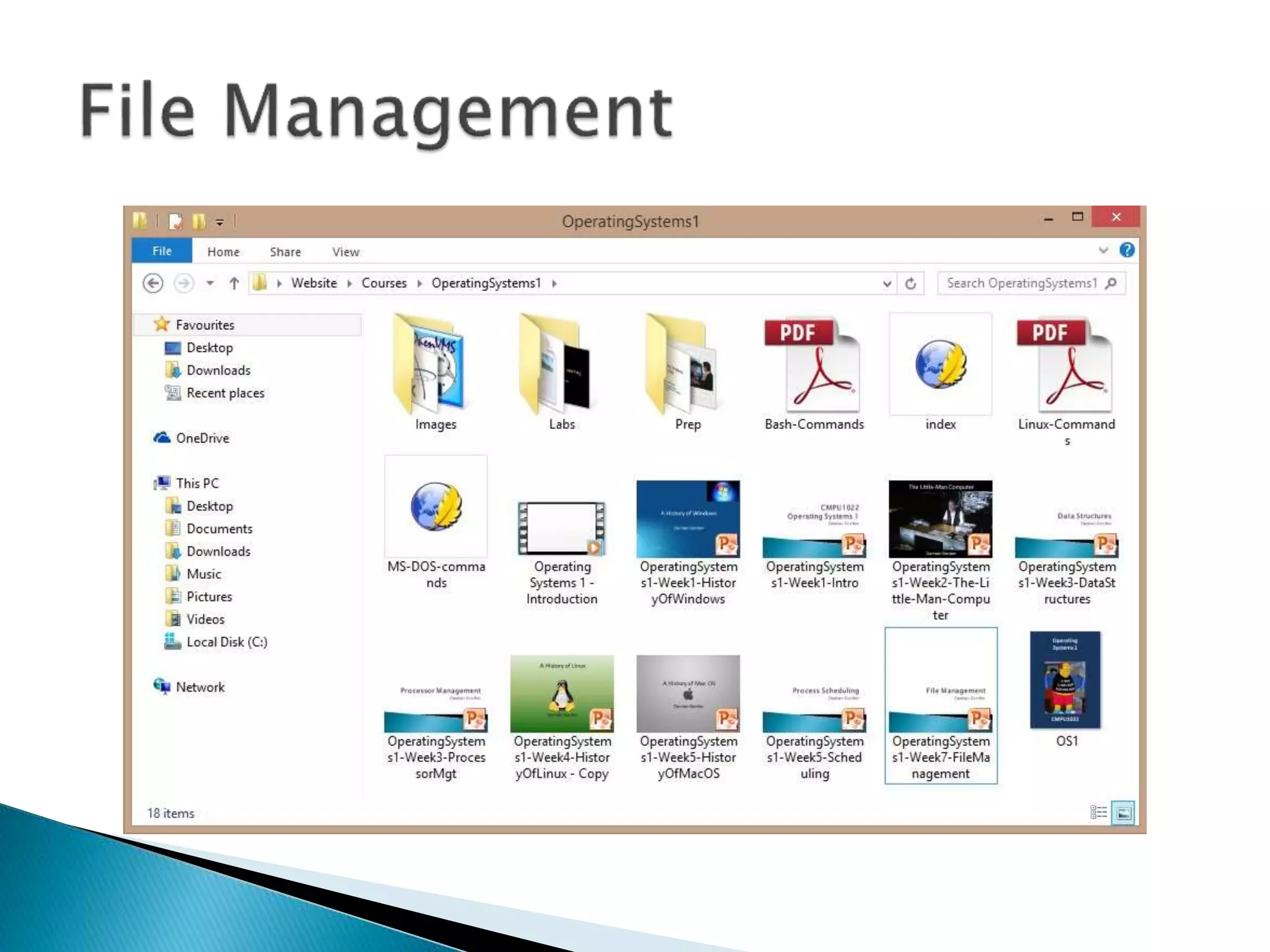Expand the ribbon with the chevron
The width and height of the screenshot is (1270, 952).
click(1103, 250)
